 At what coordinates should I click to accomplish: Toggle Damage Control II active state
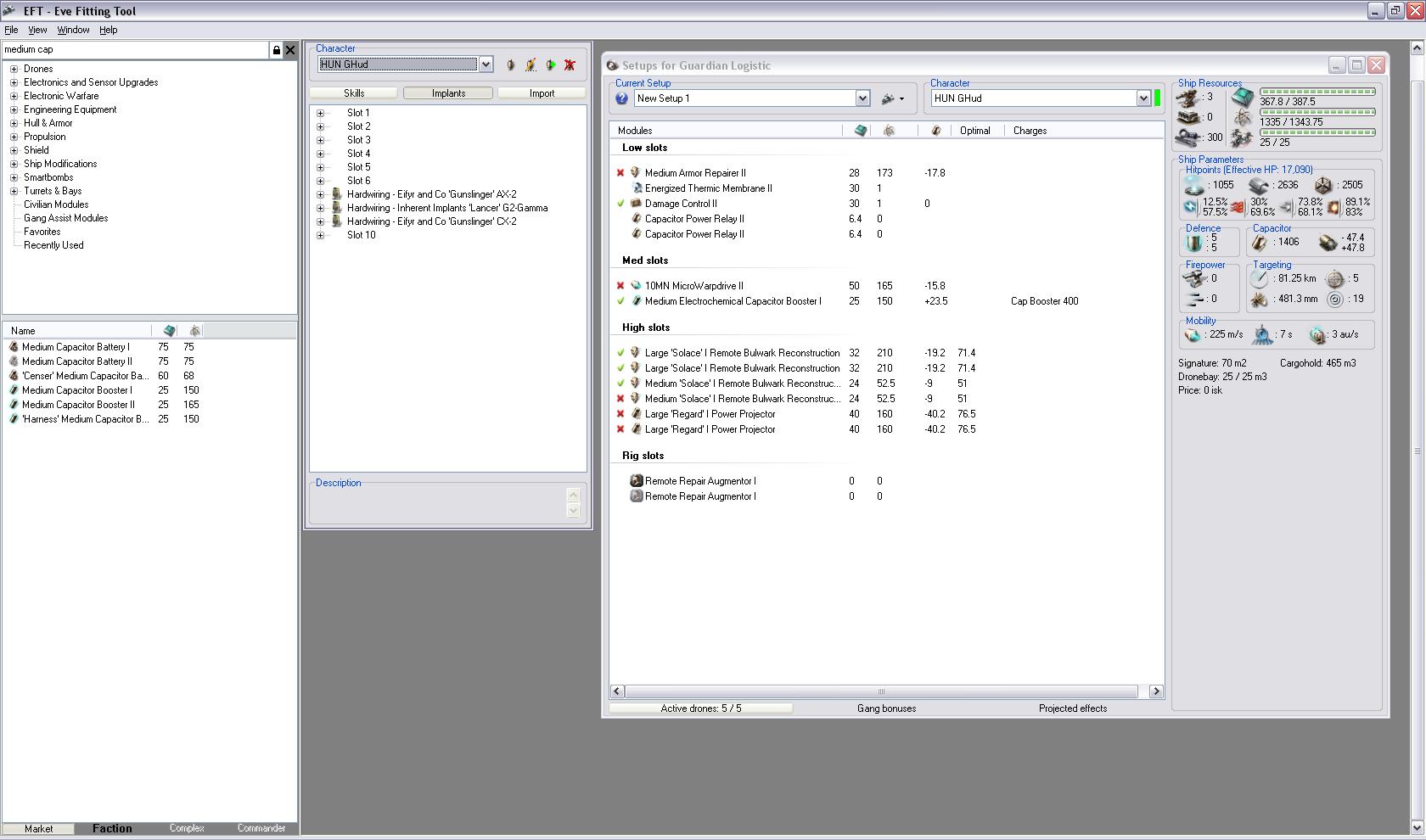[x=620, y=204]
